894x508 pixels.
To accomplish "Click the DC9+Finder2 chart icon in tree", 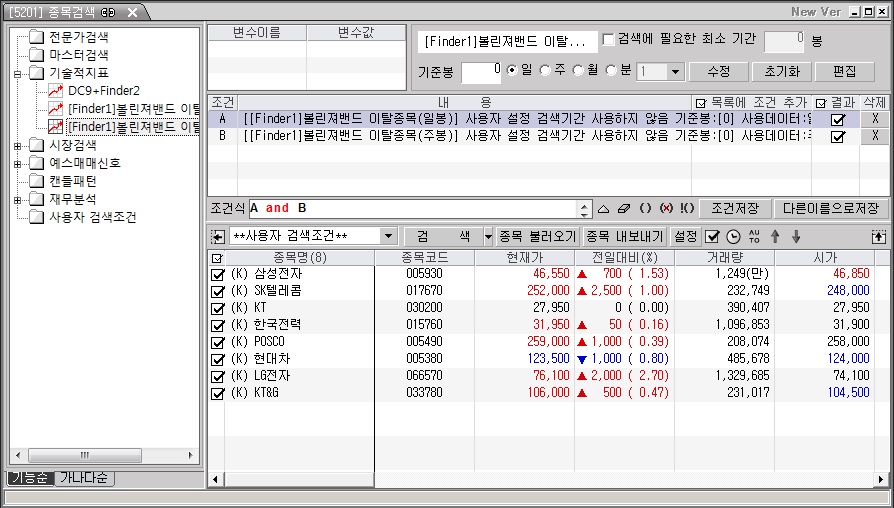I will pyautogui.click(x=56, y=91).
